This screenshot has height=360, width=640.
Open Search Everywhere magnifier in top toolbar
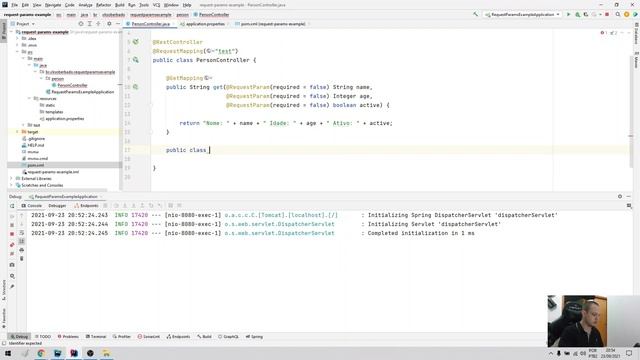[x=618, y=14]
